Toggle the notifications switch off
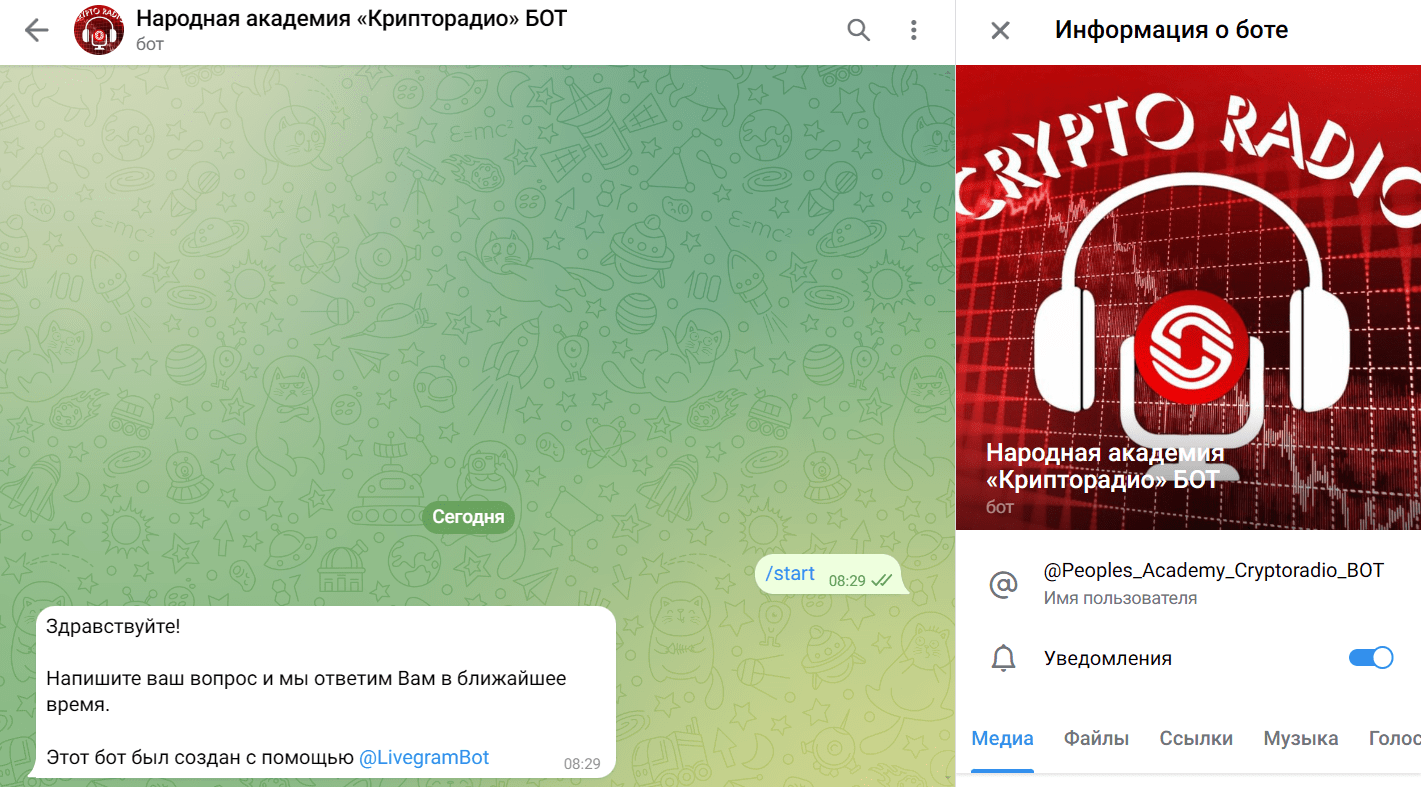 coord(1371,658)
